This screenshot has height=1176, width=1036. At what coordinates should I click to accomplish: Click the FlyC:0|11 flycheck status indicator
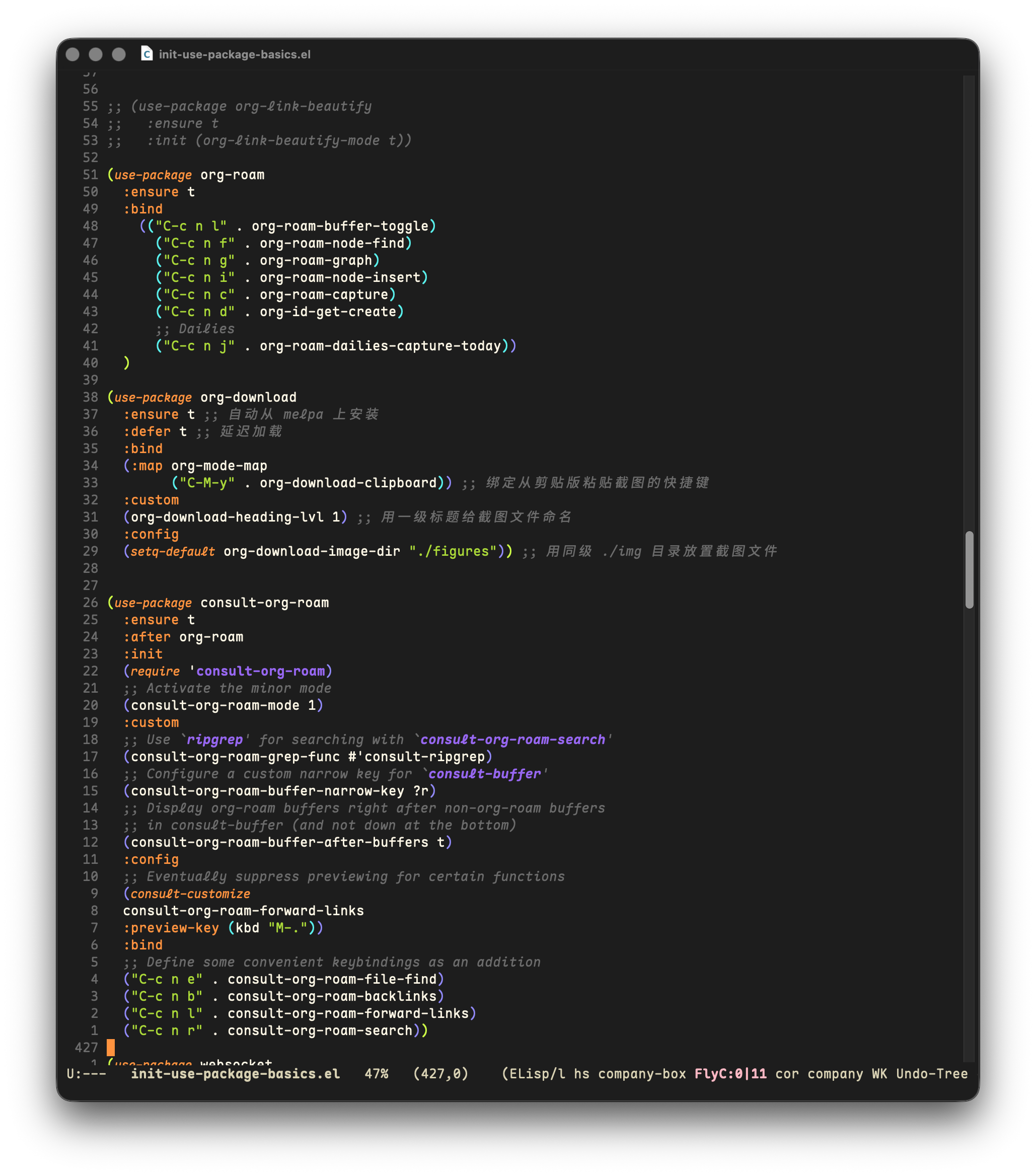coord(730,1074)
